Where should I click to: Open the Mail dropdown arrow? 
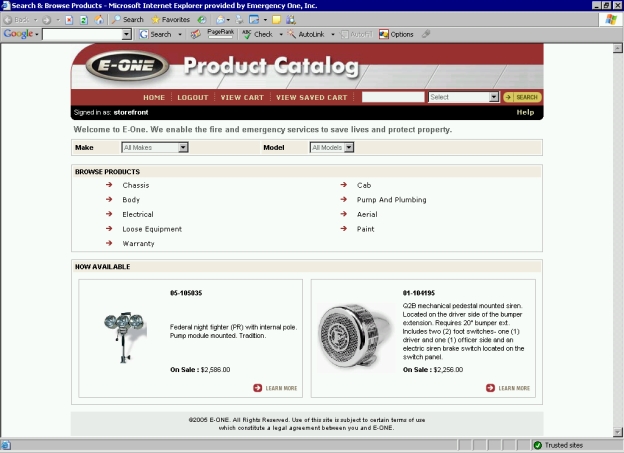[228, 20]
